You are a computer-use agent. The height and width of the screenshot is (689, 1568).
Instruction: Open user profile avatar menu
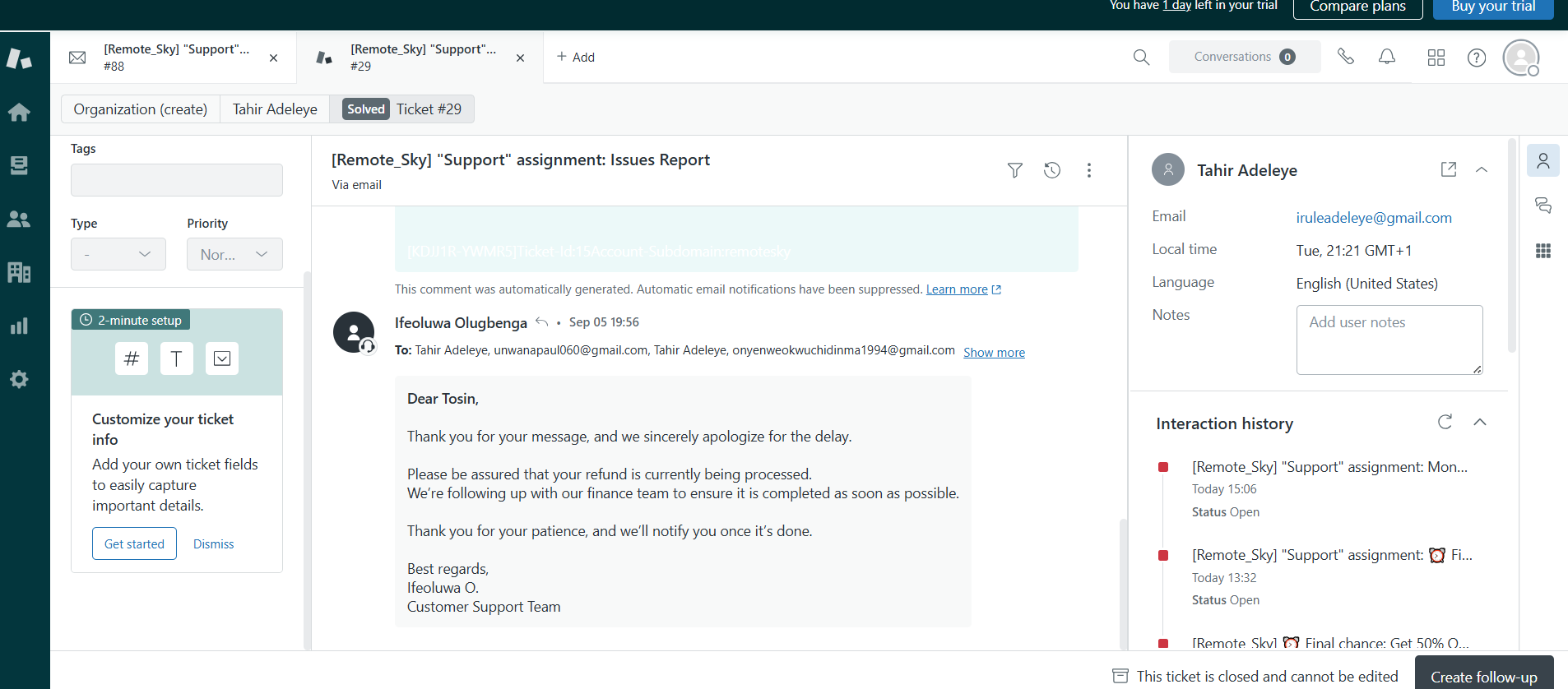(x=1521, y=58)
